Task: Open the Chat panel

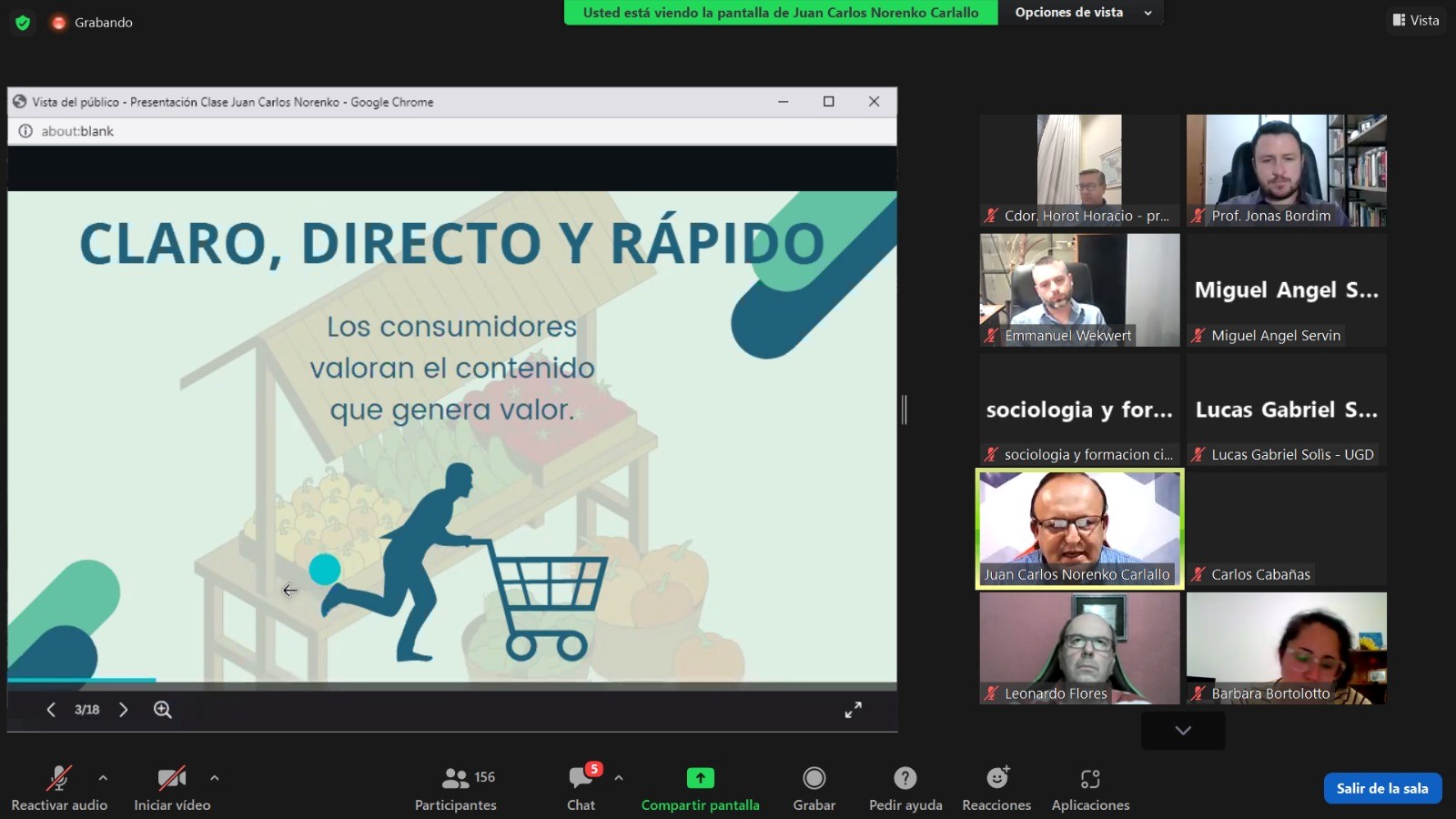Action: (x=581, y=788)
